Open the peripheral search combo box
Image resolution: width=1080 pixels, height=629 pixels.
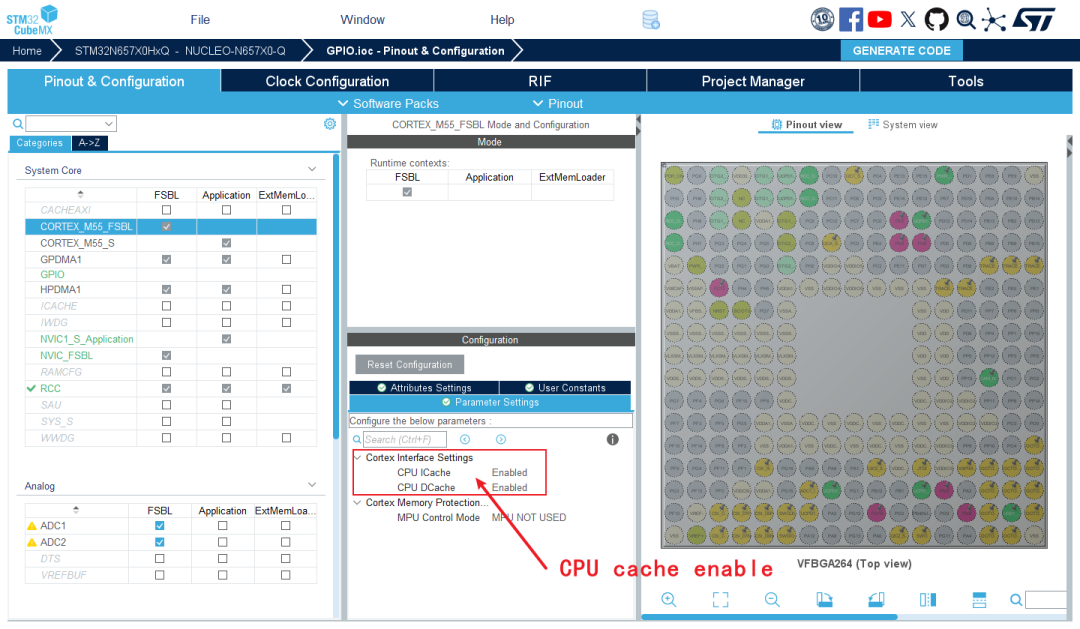[71, 124]
